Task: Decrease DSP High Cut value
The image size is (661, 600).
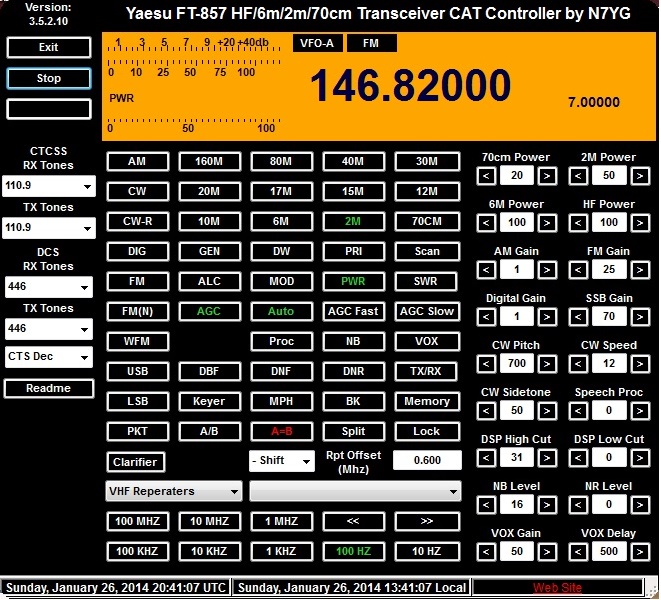Action: (x=486, y=457)
